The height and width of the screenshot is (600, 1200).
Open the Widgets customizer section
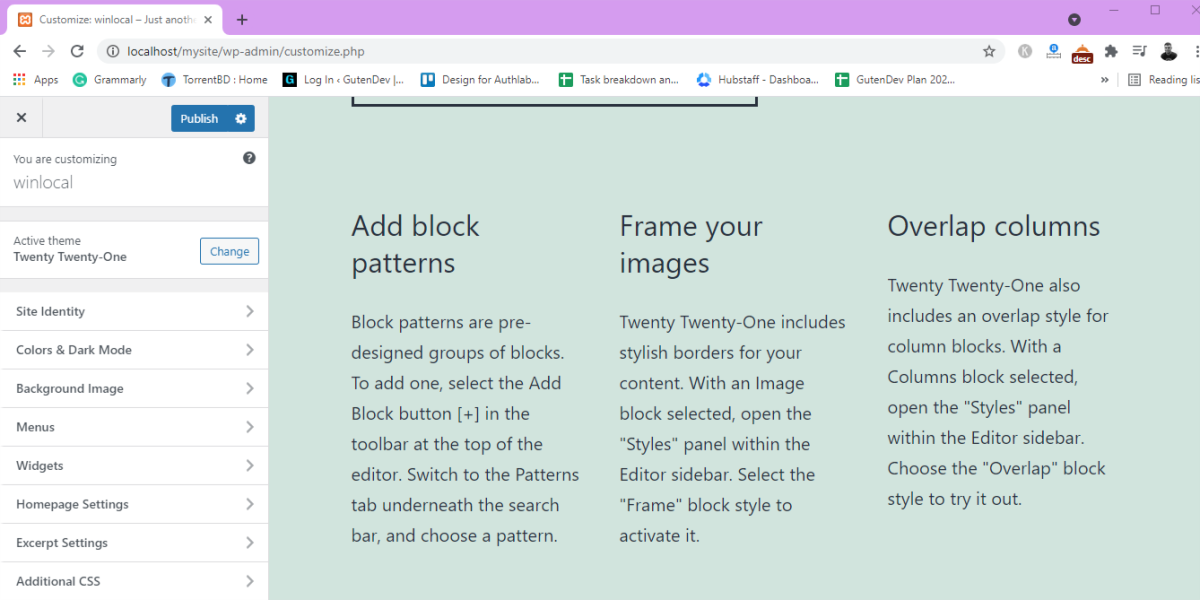(134, 465)
